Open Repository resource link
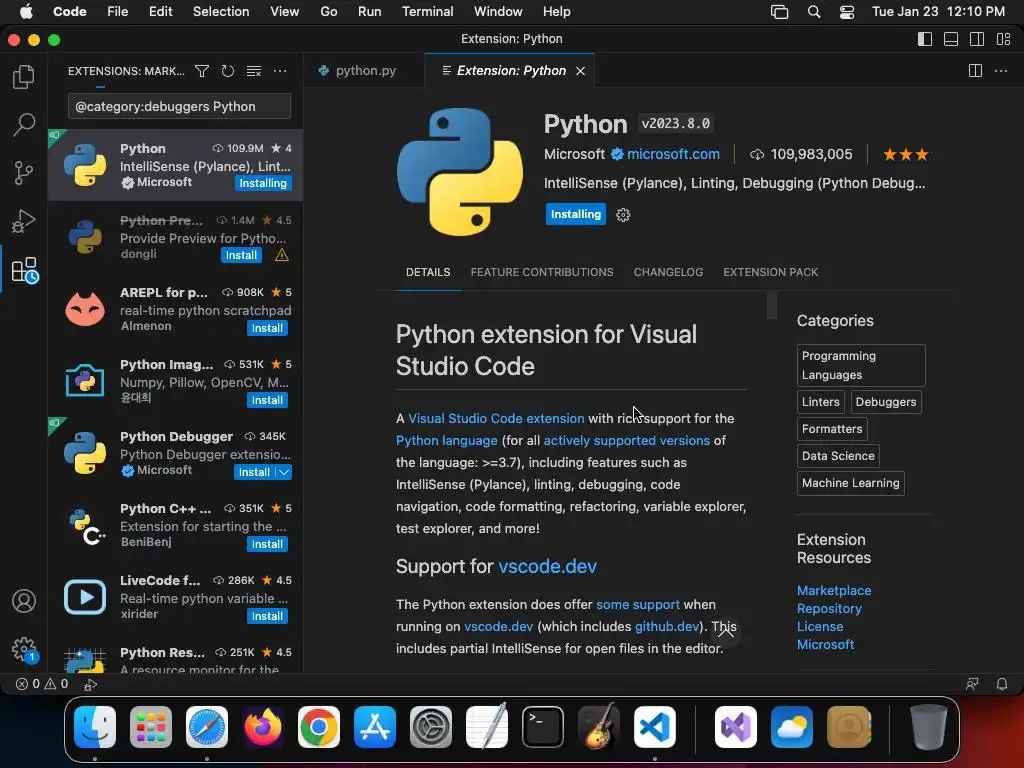Image resolution: width=1024 pixels, height=768 pixels. coord(829,609)
